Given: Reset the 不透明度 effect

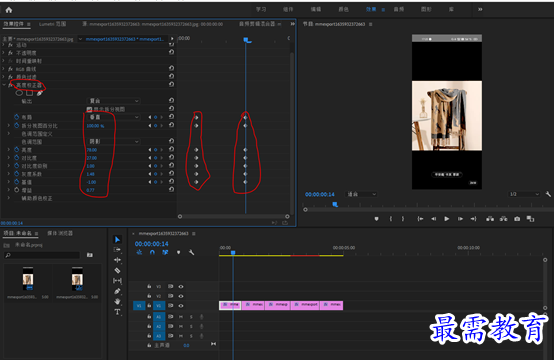Looking at the screenshot, I should [171, 52].
